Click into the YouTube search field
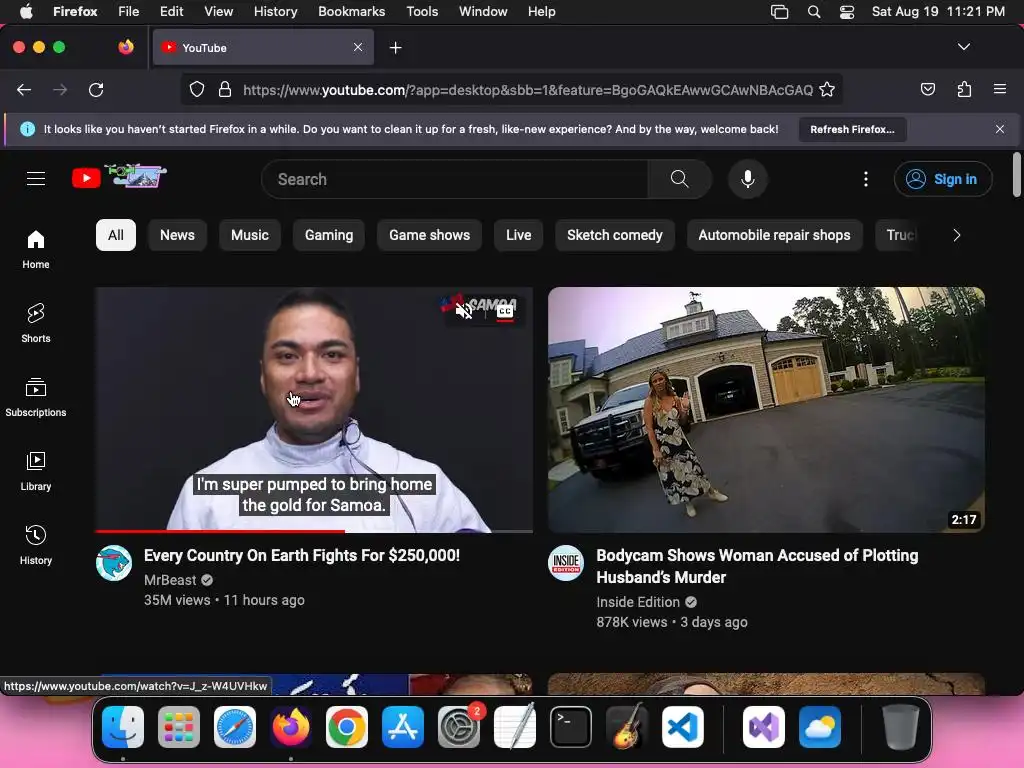 point(455,179)
